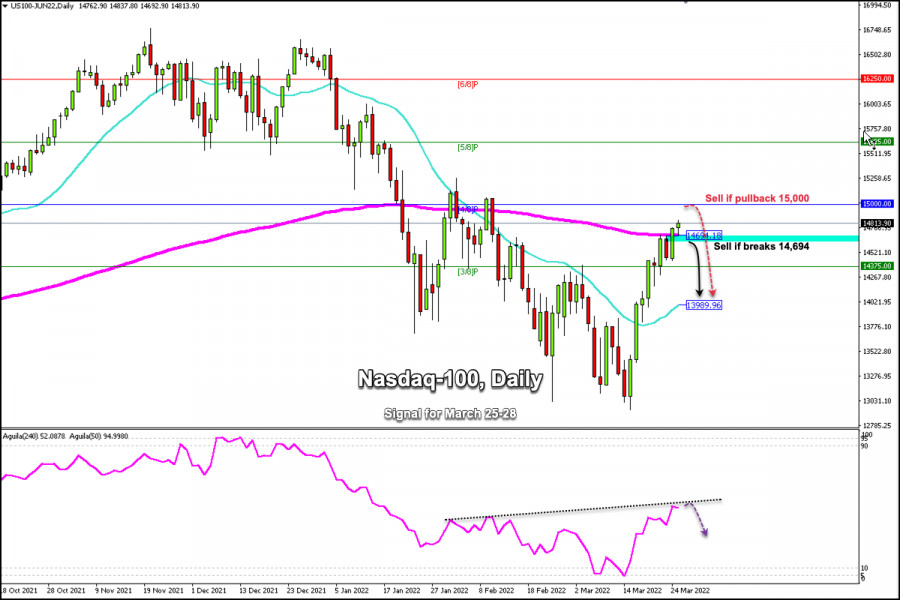Click the 17 Jan 2022 date label

click(x=401, y=590)
